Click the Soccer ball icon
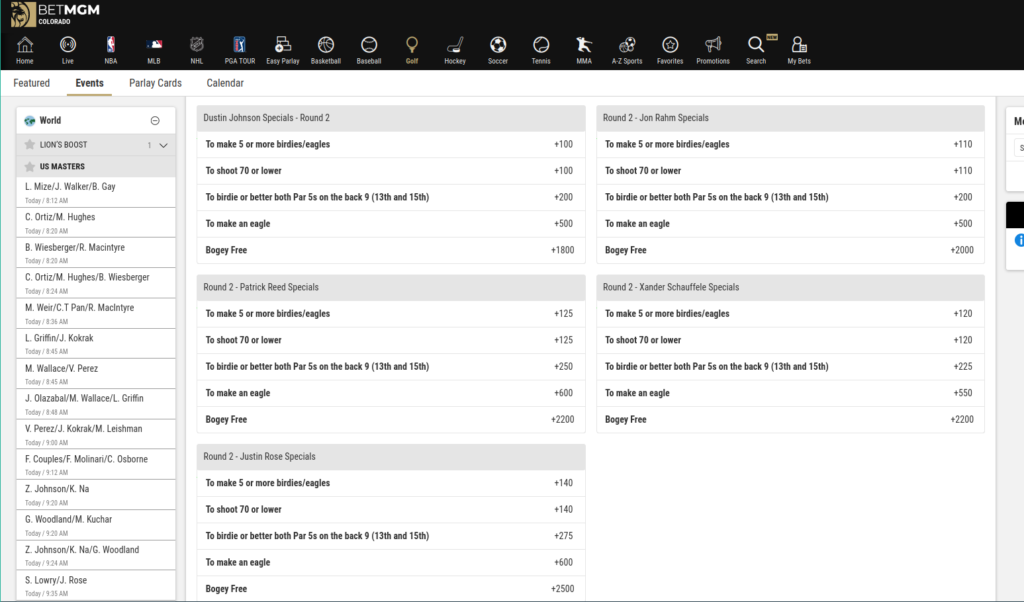The height and width of the screenshot is (602, 1024). pos(498,45)
